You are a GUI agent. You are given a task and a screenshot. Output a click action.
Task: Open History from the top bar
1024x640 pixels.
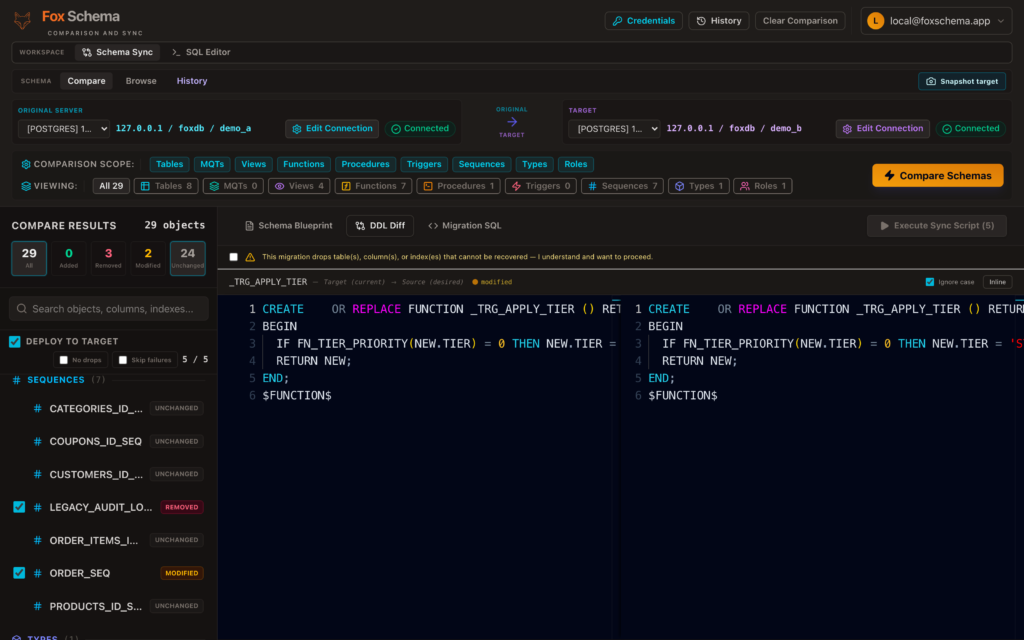point(718,21)
